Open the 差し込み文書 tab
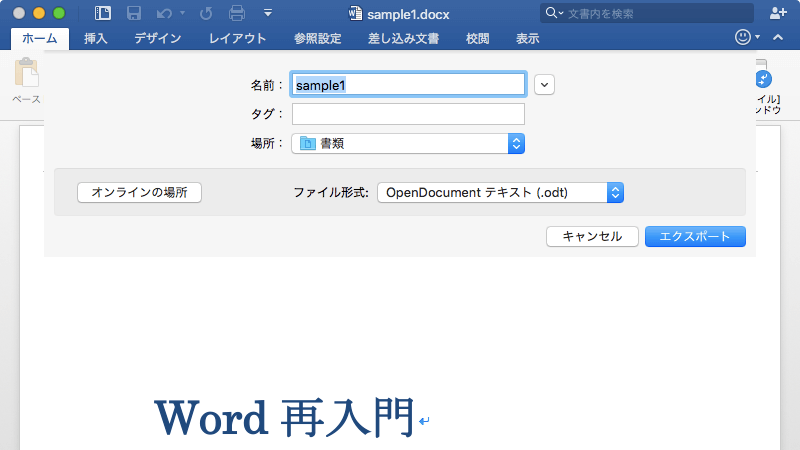Screen dimensions: 800x450 pos(404,39)
